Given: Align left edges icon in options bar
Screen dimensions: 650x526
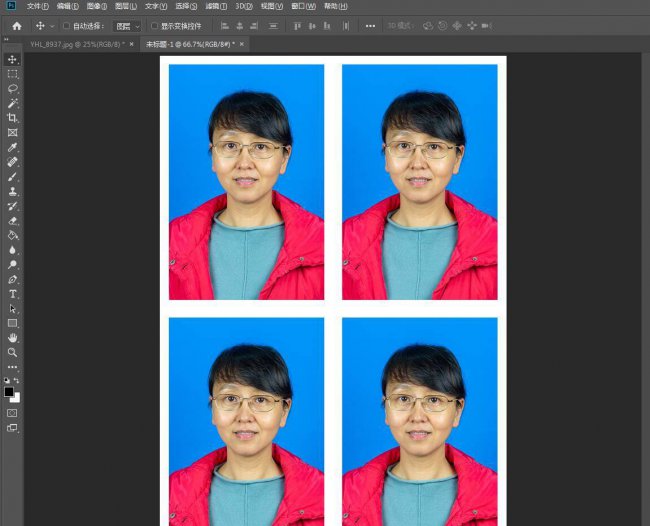Looking at the screenshot, I should pos(225,26).
